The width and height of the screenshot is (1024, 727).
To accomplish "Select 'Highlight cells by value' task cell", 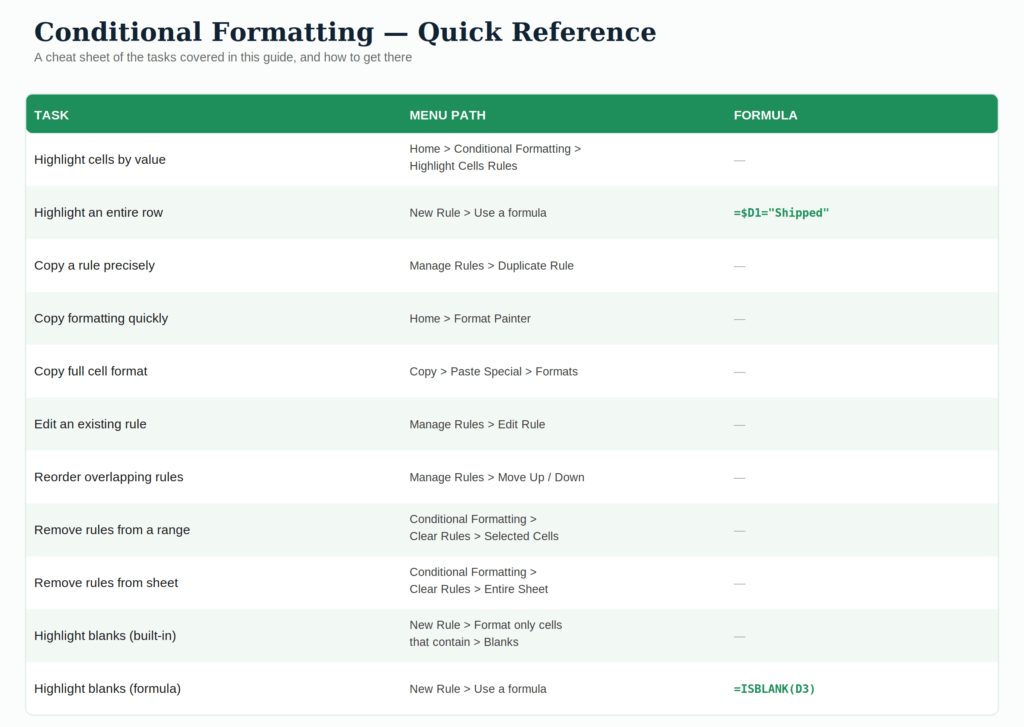I will coord(100,159).
